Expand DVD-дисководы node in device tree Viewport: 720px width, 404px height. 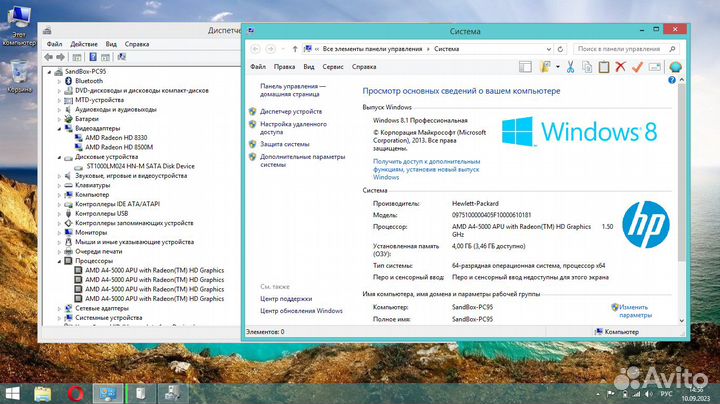point(59,91)
